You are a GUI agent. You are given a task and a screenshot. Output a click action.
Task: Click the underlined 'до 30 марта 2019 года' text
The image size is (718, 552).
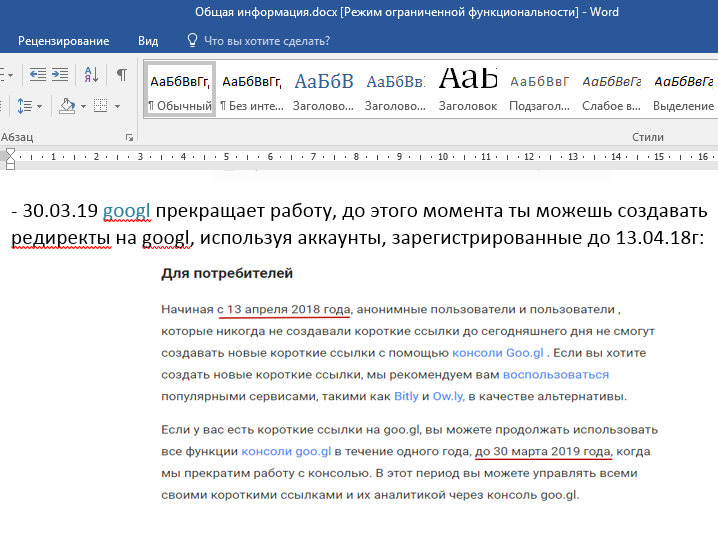point(544,452)
